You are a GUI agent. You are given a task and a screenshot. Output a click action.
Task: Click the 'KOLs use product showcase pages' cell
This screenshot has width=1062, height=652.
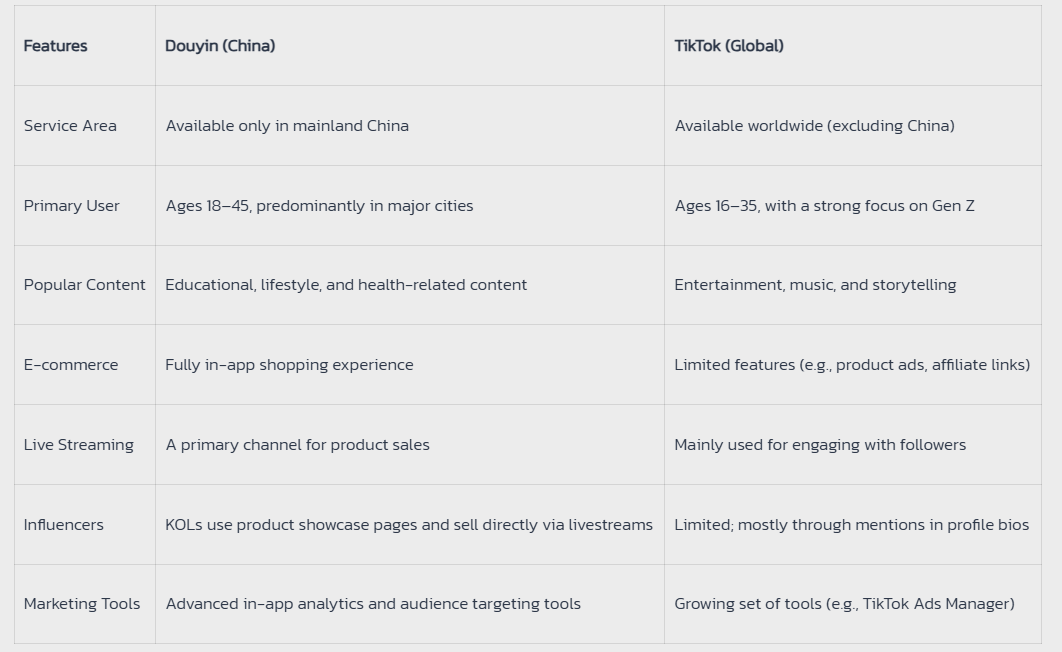(x=409, y=525)
